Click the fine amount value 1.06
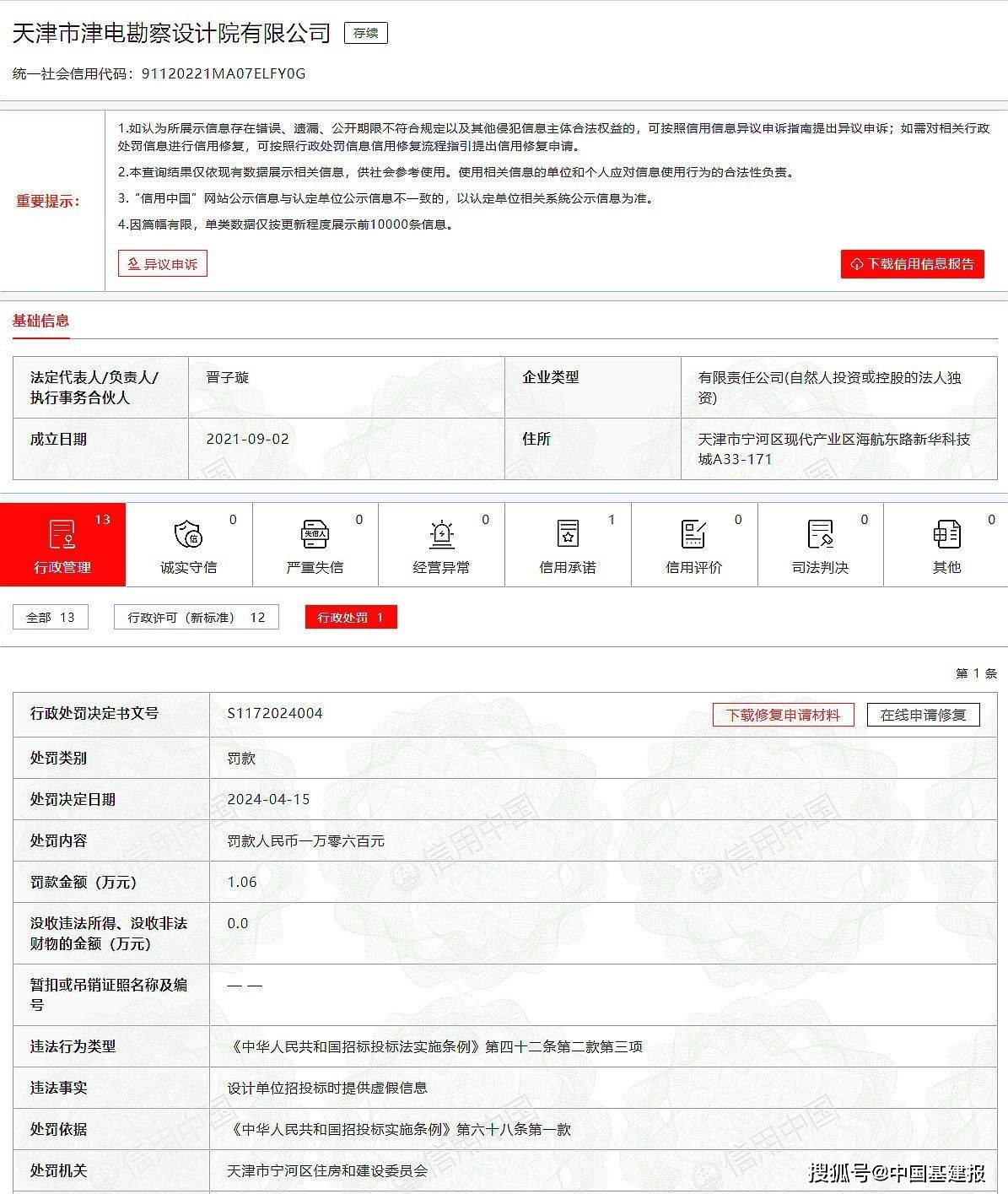The image size is (1008, 1194). 242,882
